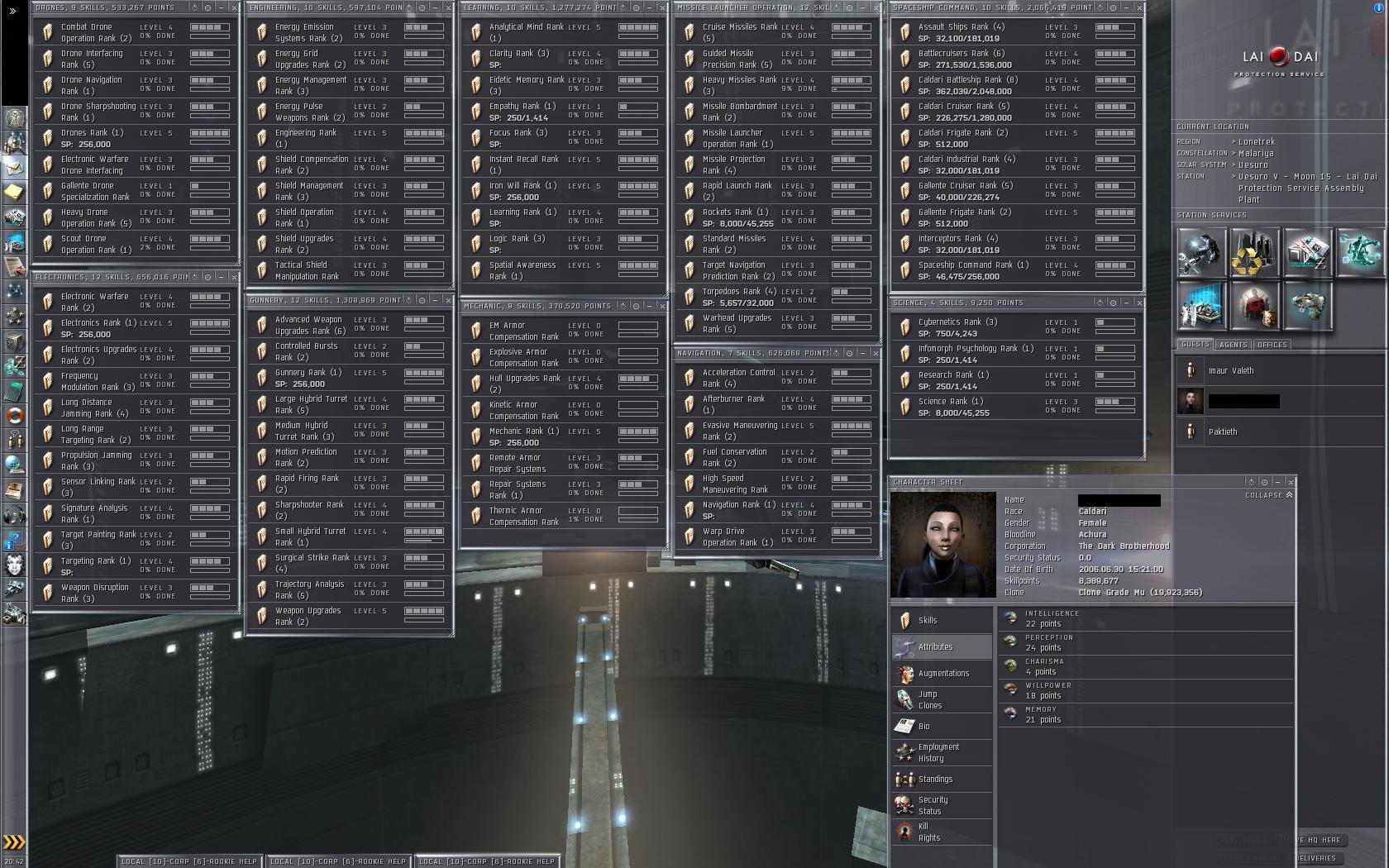Click The Dark Brotherhood corporation name
Screen dimensions: 1389x868
pos(1124,546)
